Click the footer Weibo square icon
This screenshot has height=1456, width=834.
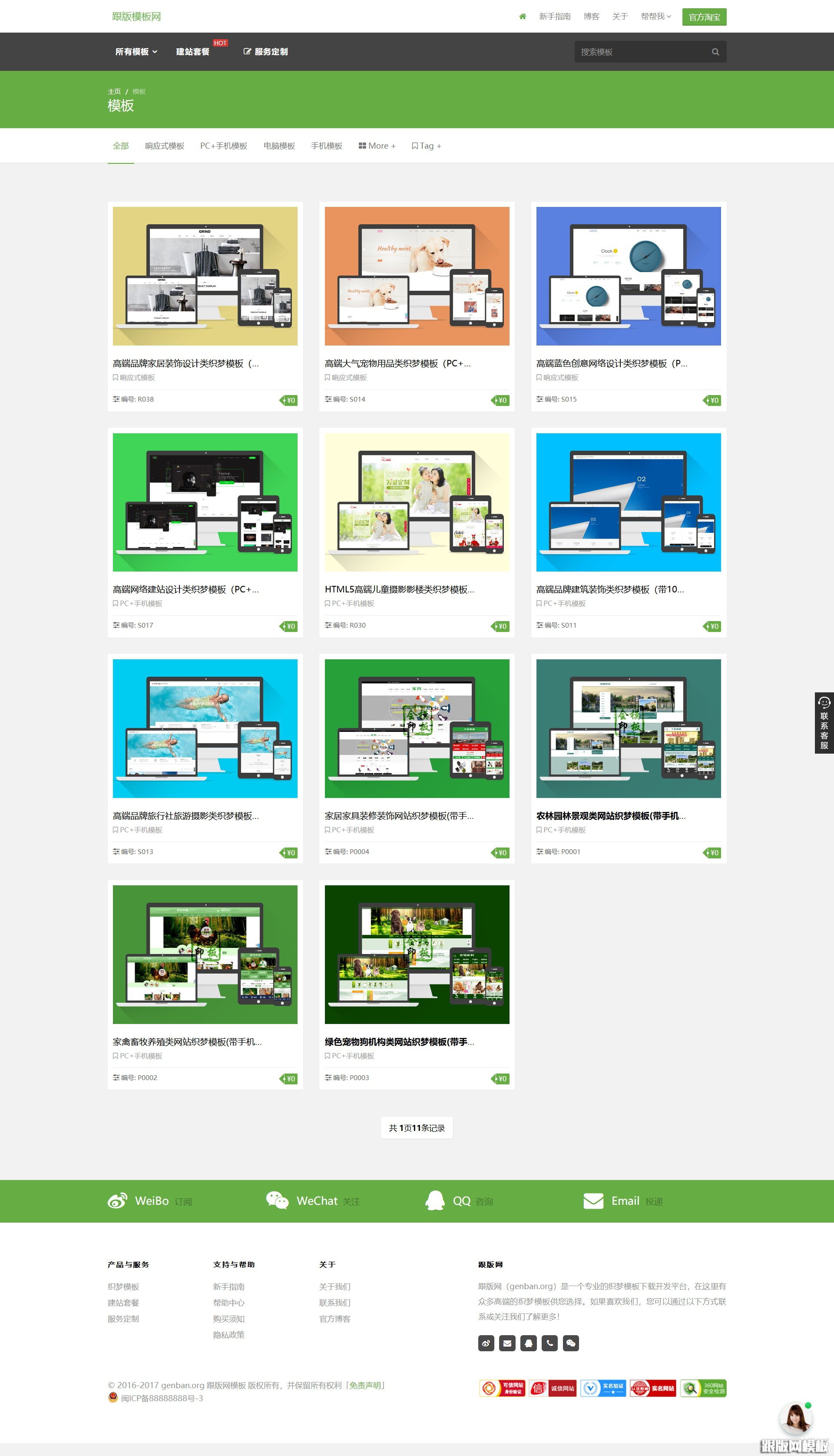(x=486, y=1343)
